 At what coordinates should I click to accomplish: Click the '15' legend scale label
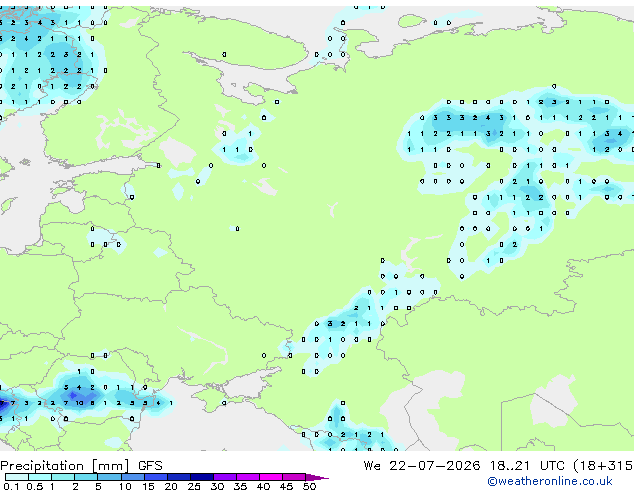[148, 486]
